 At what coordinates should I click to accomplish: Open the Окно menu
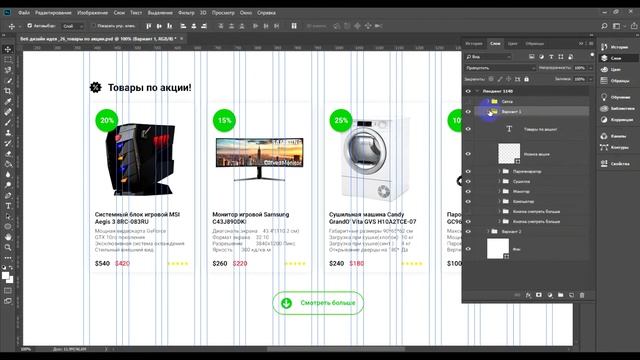(x=246, y=13)
